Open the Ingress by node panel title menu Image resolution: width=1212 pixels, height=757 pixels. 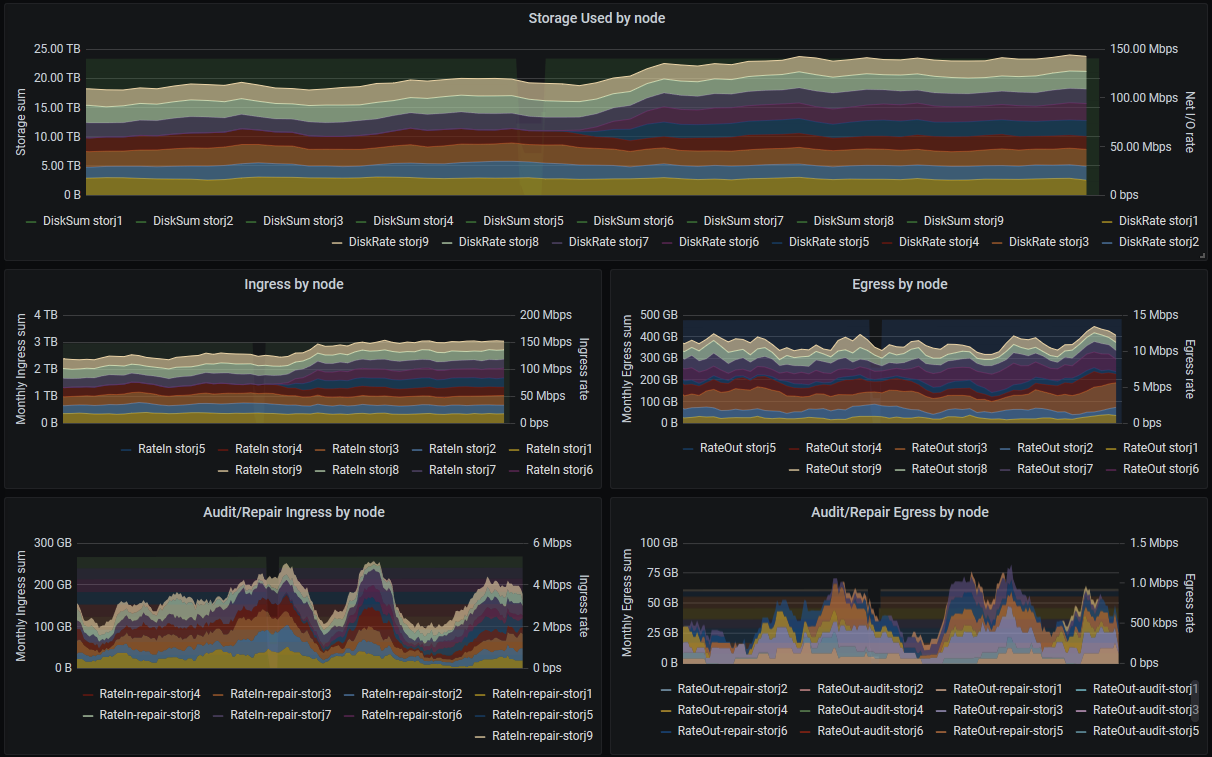[293, 284]
